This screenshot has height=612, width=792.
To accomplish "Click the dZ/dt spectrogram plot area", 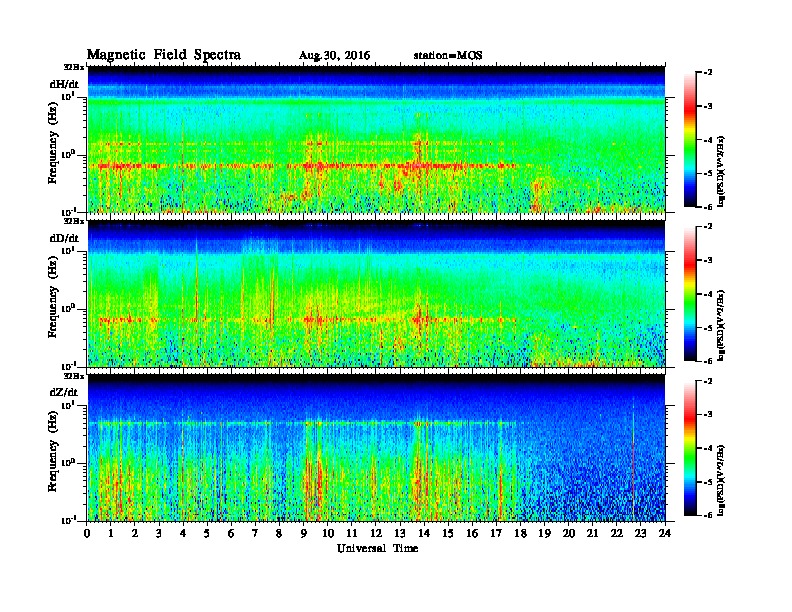I will [376, 448].
